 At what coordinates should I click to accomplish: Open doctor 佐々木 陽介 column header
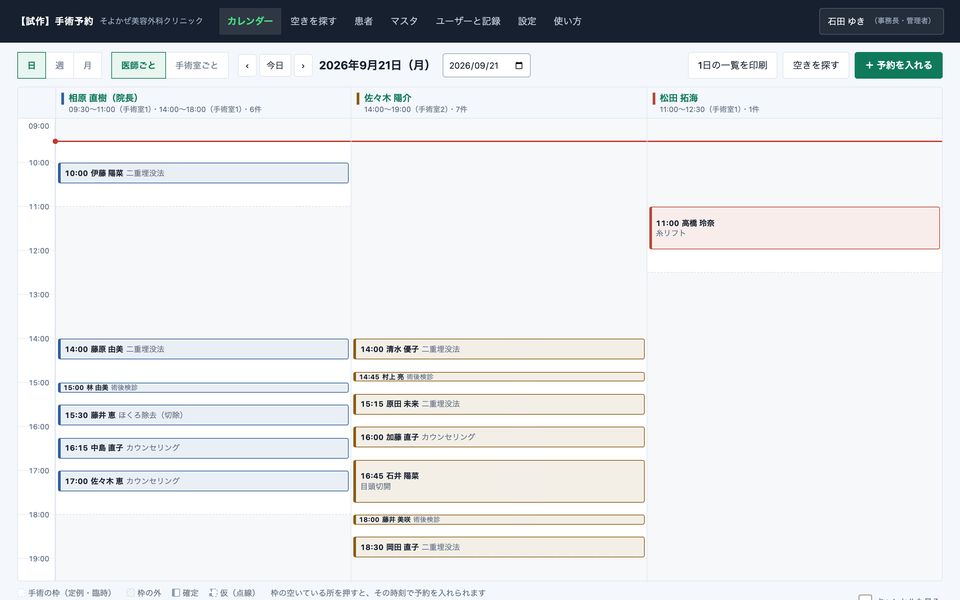tap(388, 98)
